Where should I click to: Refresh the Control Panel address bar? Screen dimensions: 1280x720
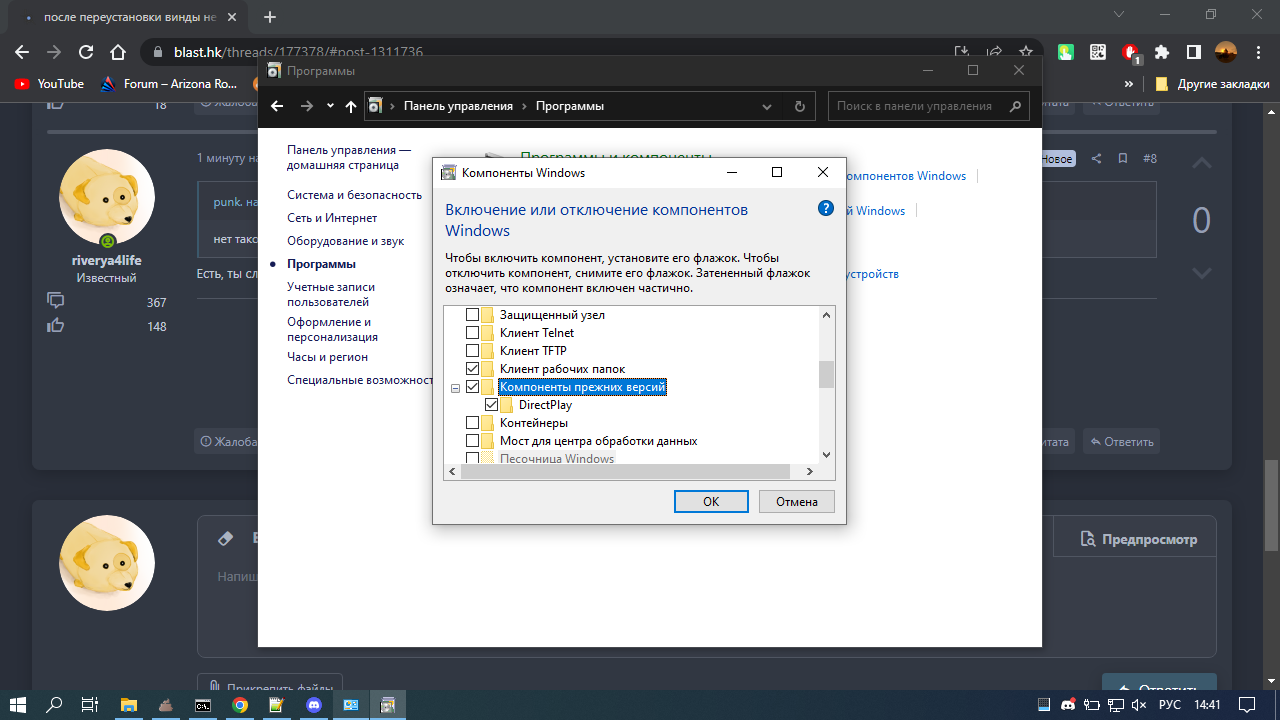point(799,106)
